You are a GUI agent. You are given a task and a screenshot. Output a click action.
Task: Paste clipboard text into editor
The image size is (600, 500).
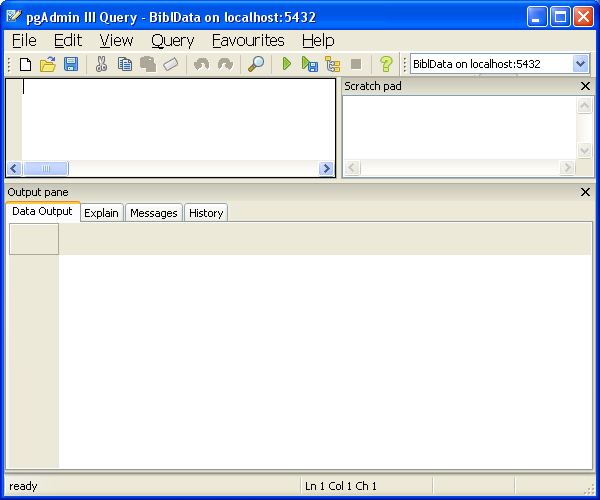(x=148, y=64)
